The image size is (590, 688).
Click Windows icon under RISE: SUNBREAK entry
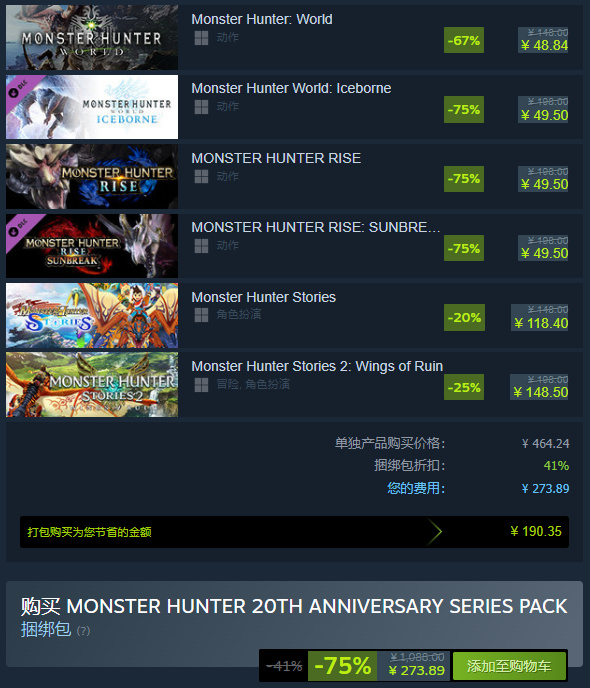point(201,246)
